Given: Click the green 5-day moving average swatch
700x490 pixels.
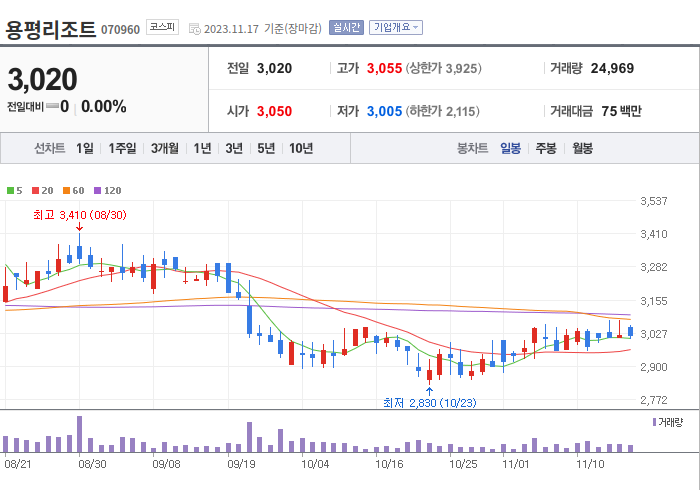Looking at the screenshot, I should click(10, 191).
